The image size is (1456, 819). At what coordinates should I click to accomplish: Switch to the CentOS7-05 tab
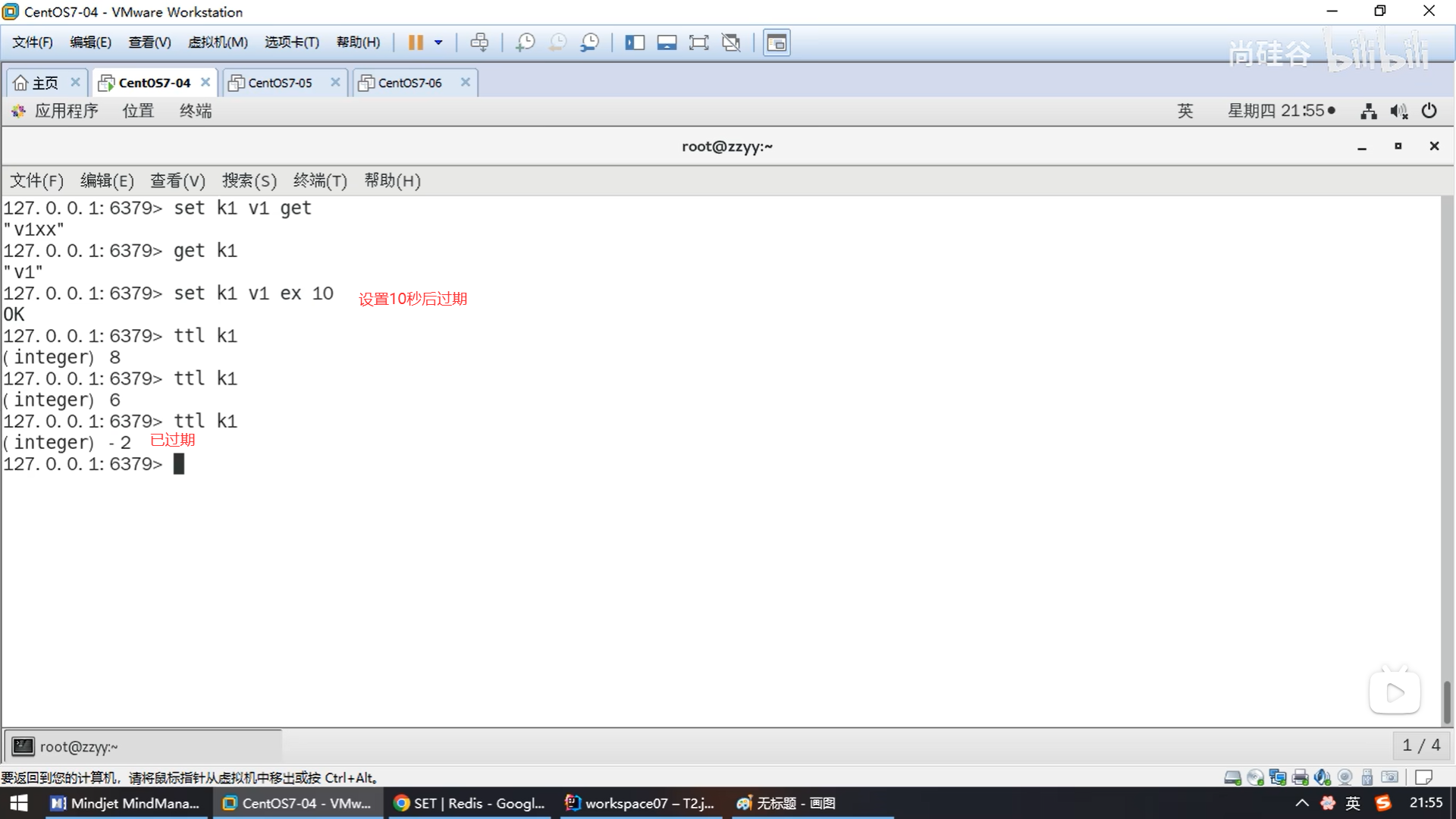(280, 83)
